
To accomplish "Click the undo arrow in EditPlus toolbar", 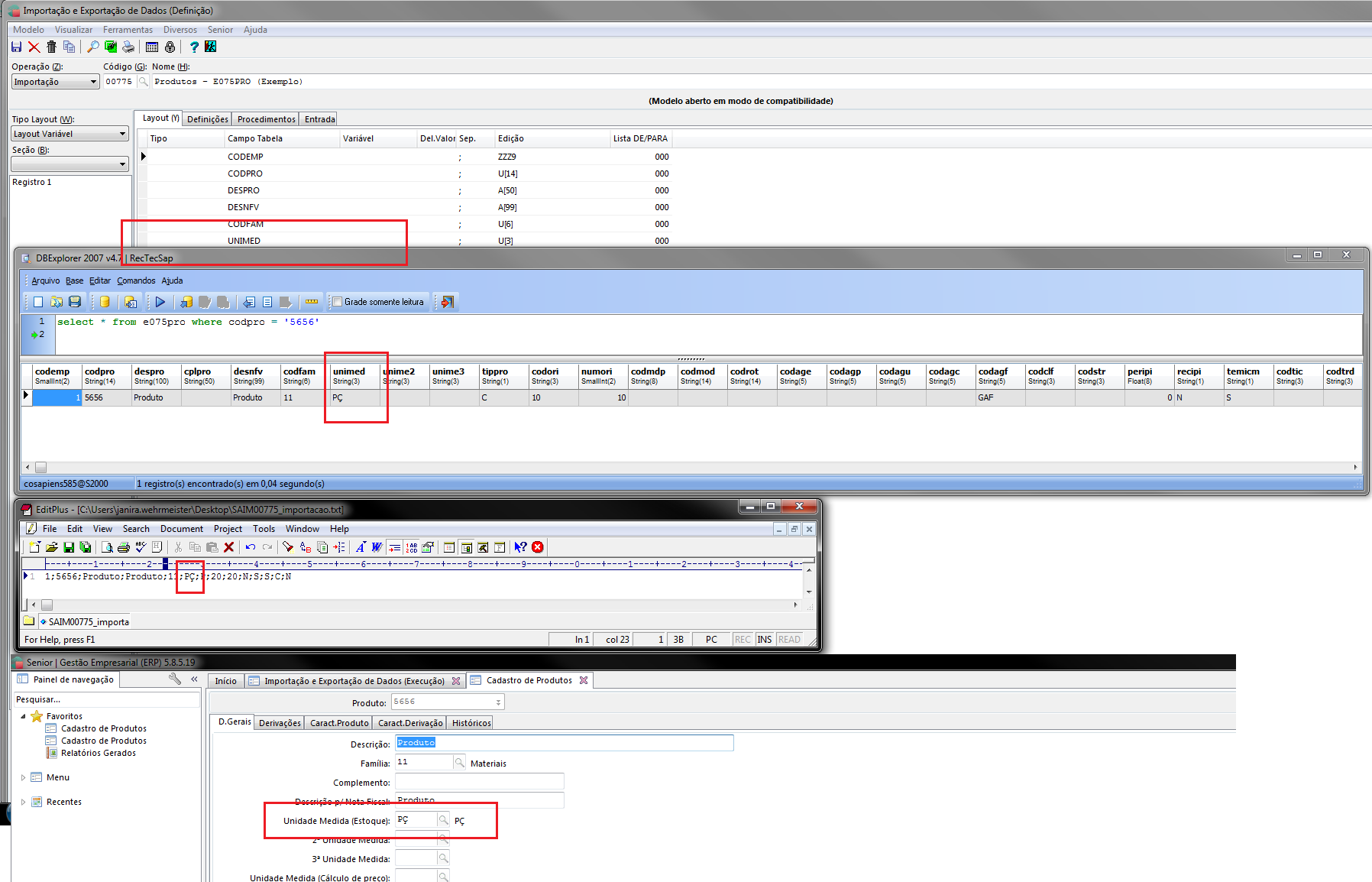I will pos(250,547).
